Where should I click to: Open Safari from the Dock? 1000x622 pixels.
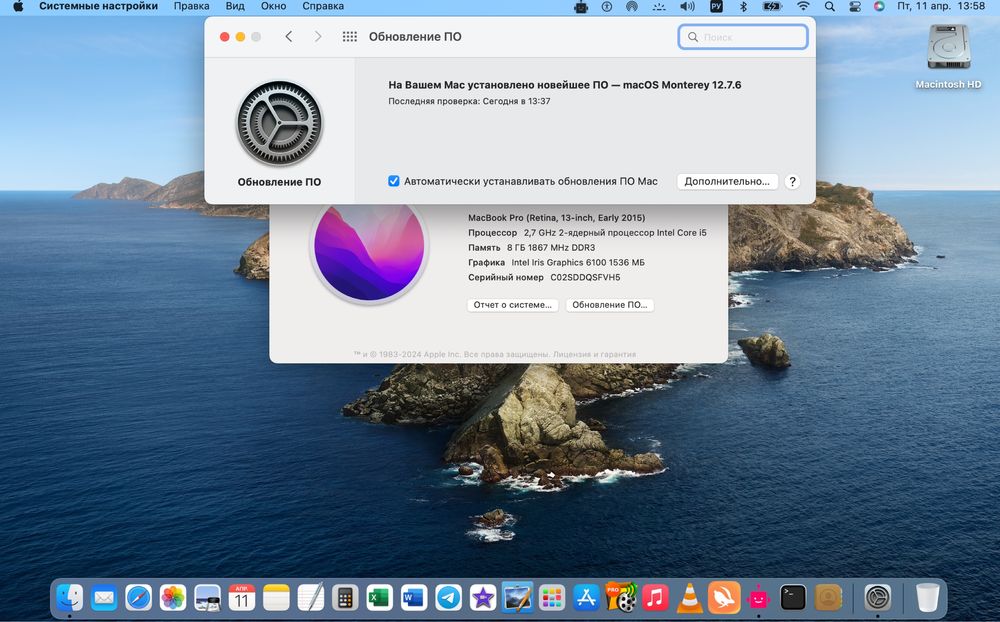[138, 598]
